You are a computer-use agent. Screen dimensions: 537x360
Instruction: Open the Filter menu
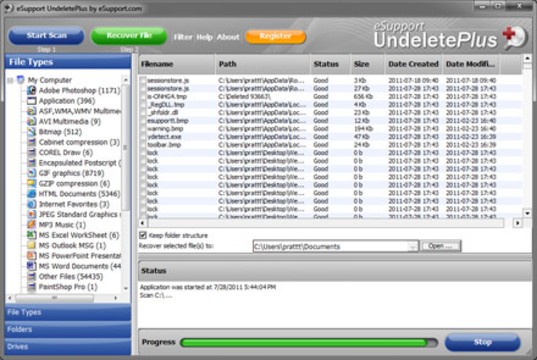tap(183, 37)
